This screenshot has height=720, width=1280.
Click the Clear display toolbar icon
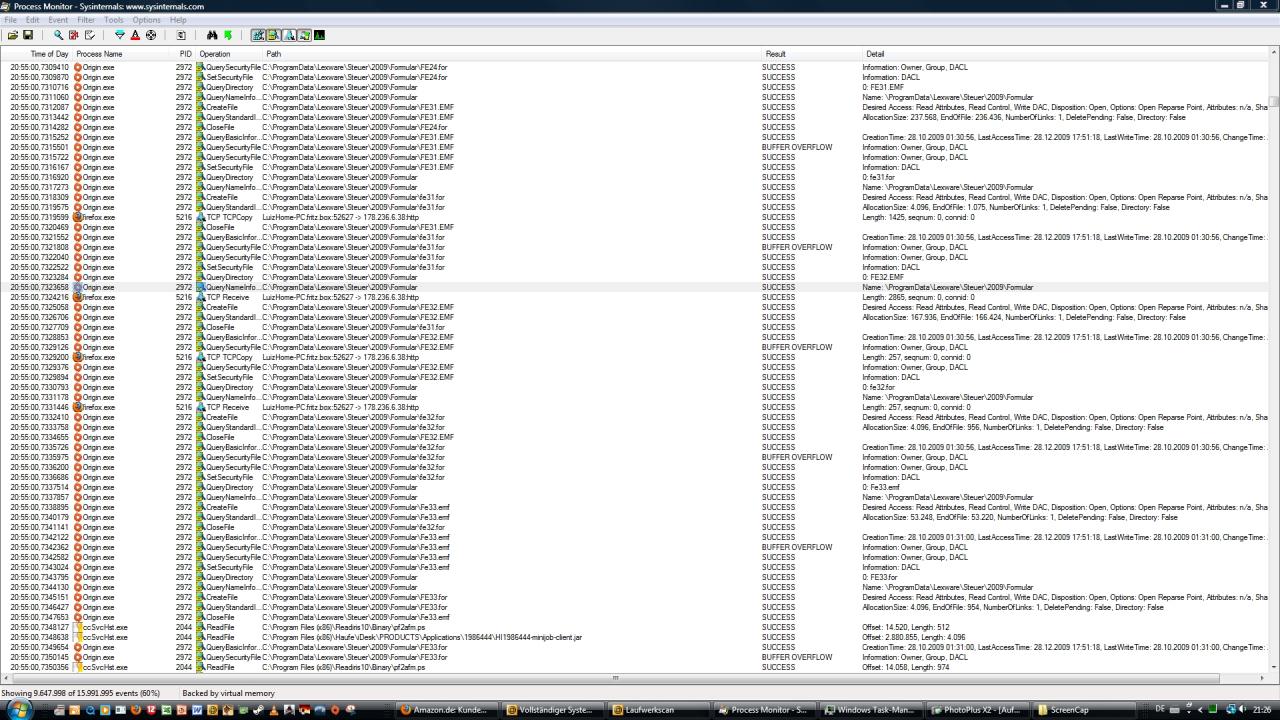tap(89, 35)
